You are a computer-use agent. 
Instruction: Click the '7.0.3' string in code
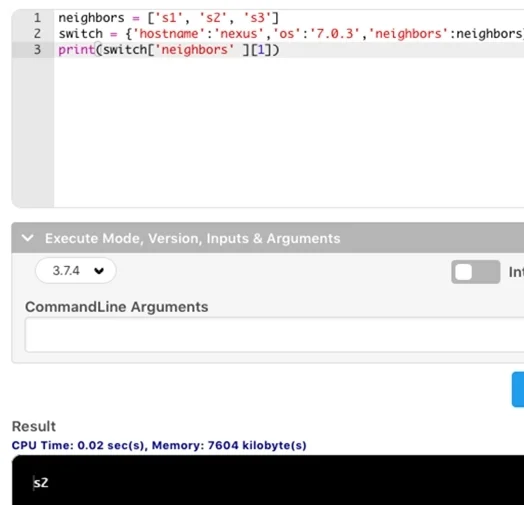tap(335, 34)
